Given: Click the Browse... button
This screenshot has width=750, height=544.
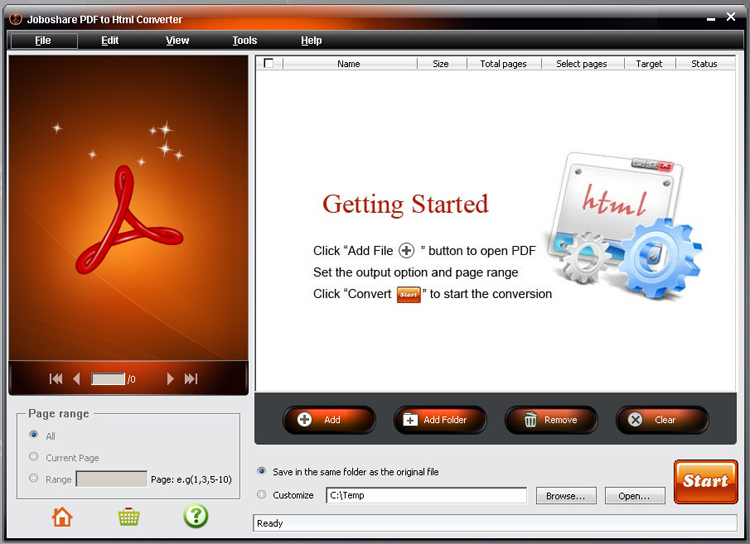Looking at the screenshot, I should pyautogui.click(x=567, y=496).
